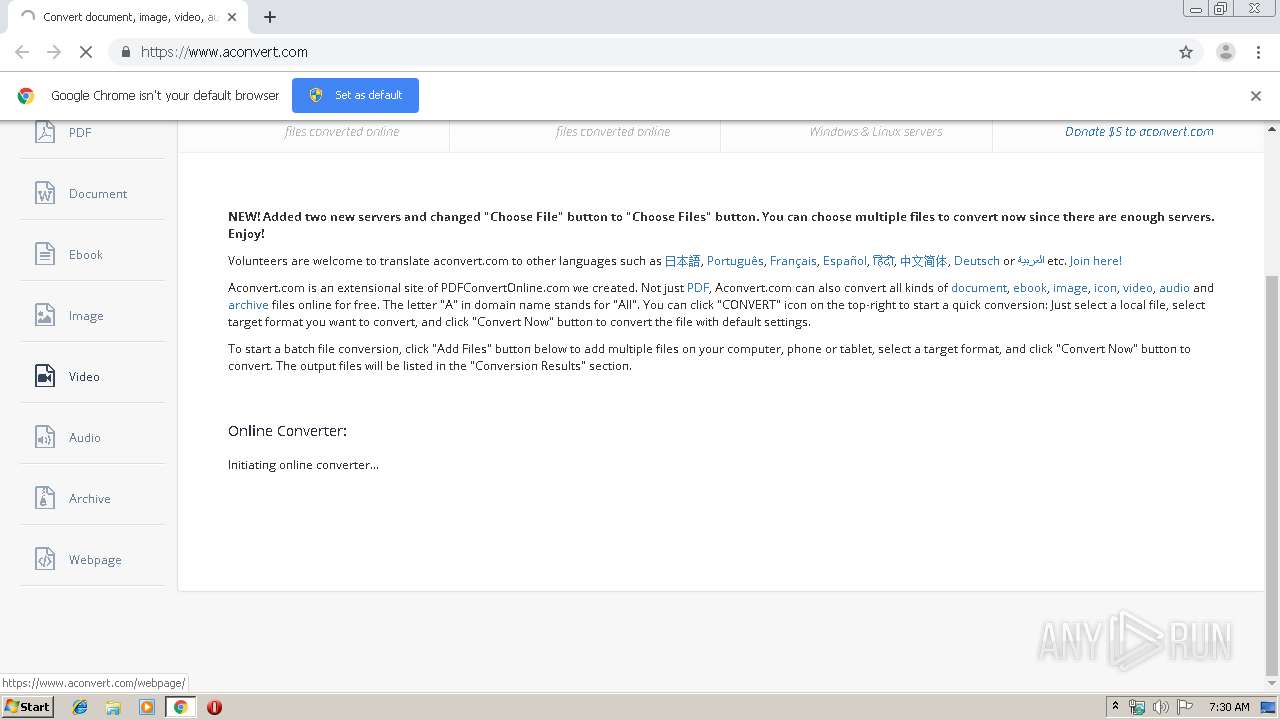Open the Audio converter sidebar icon

tap(45, 437)
